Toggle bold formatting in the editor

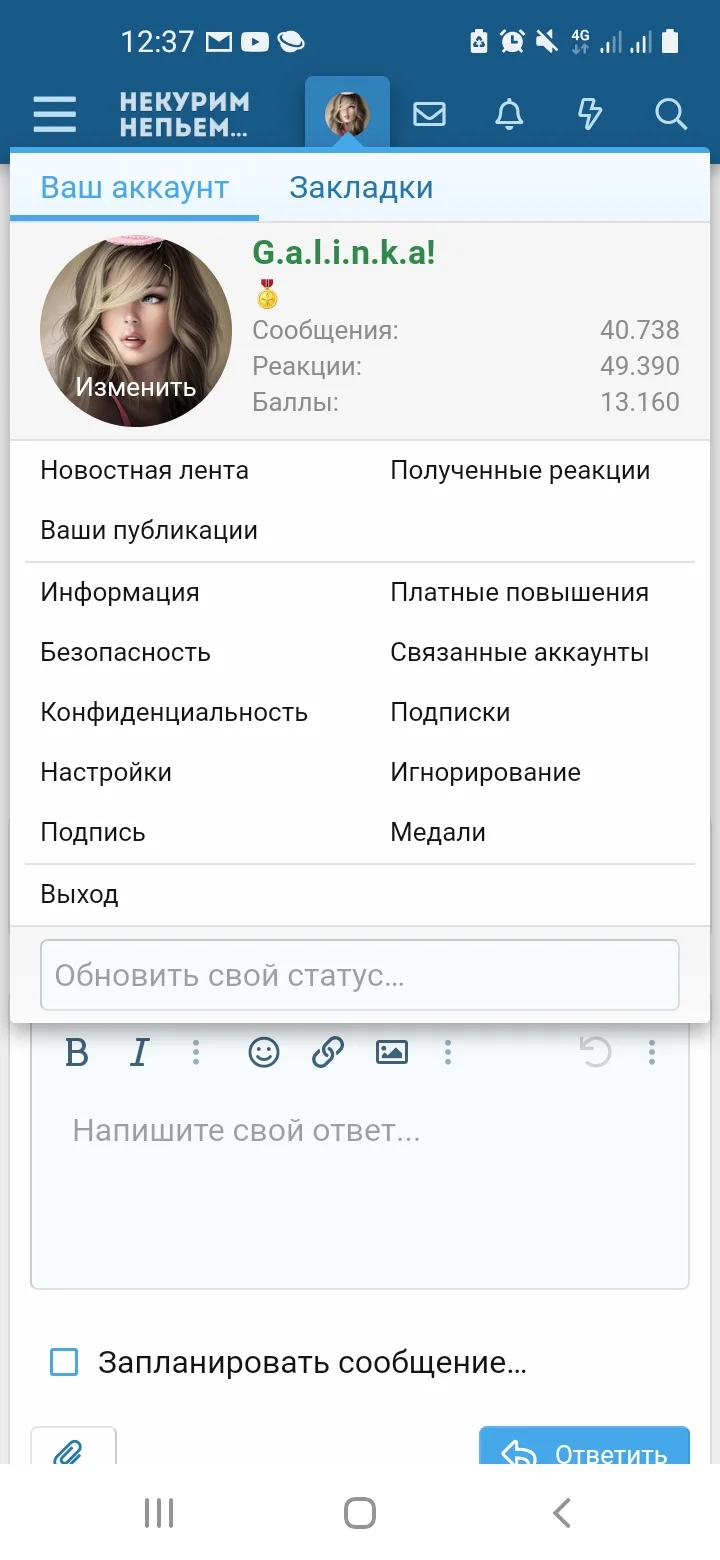point(77,1052)
